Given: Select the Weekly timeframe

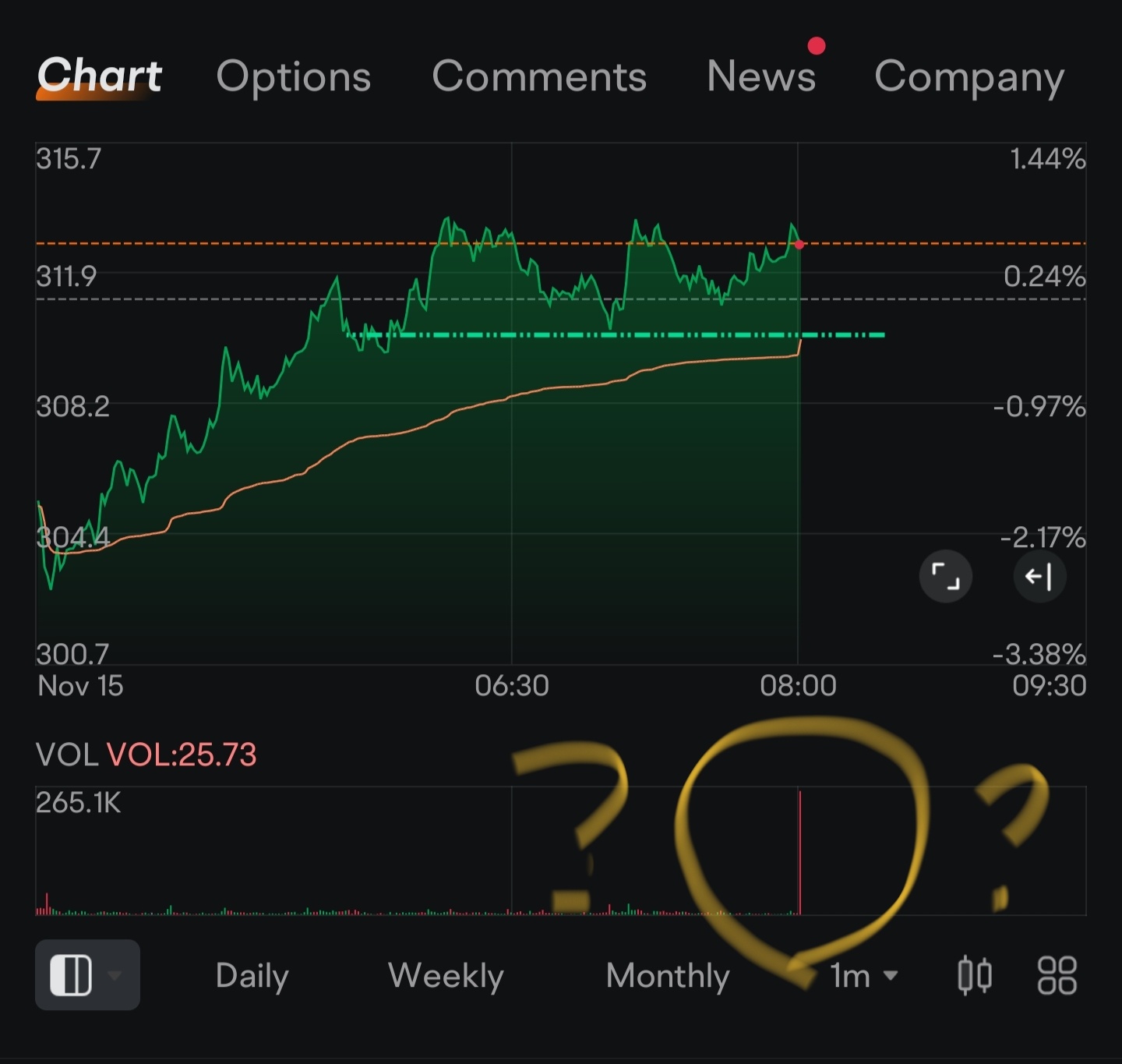Looking at the screenshot, I should [x=446, y=976].
